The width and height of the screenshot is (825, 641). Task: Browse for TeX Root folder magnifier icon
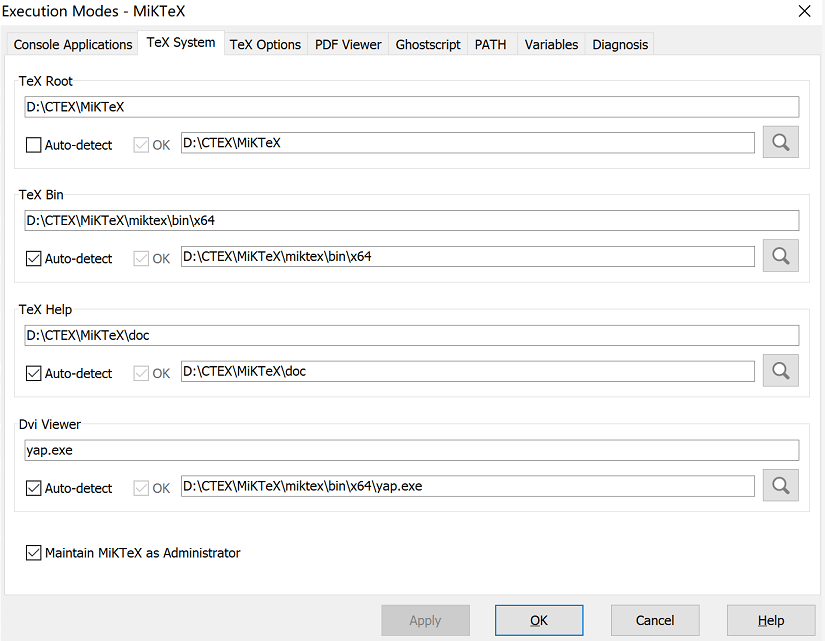(x=781, y=142)
